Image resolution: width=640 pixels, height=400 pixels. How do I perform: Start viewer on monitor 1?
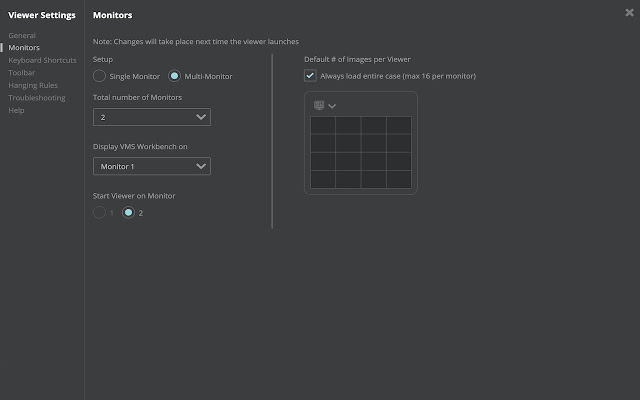(x=99, y=213)
